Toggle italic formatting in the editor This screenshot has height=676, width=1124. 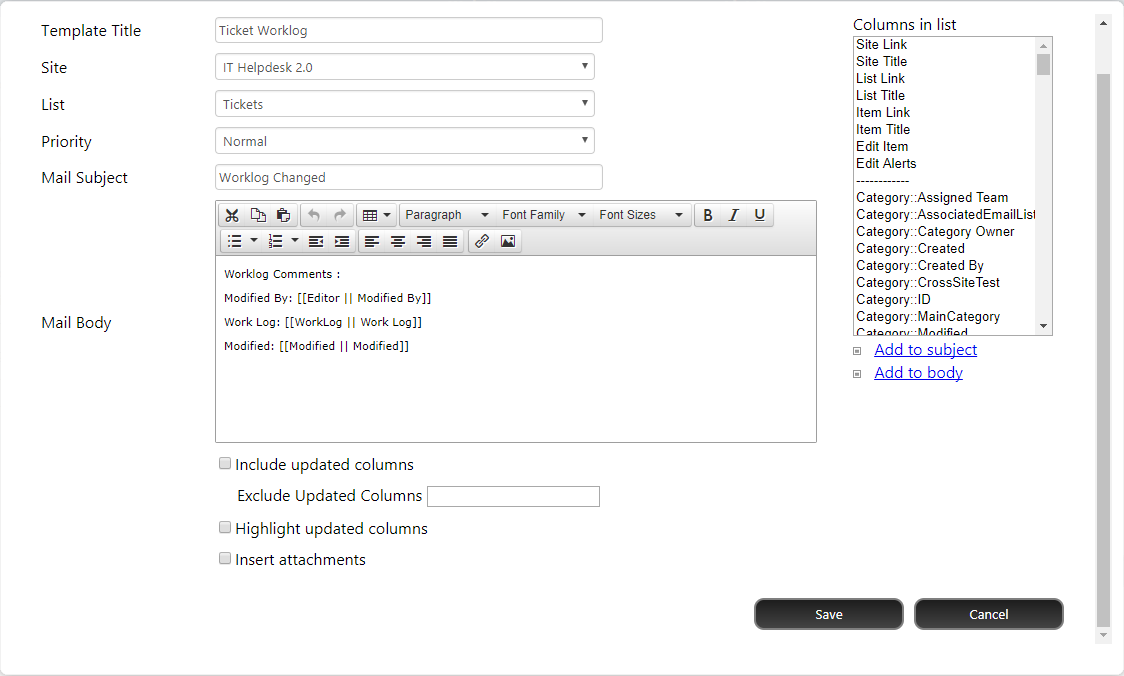[734, 215]
